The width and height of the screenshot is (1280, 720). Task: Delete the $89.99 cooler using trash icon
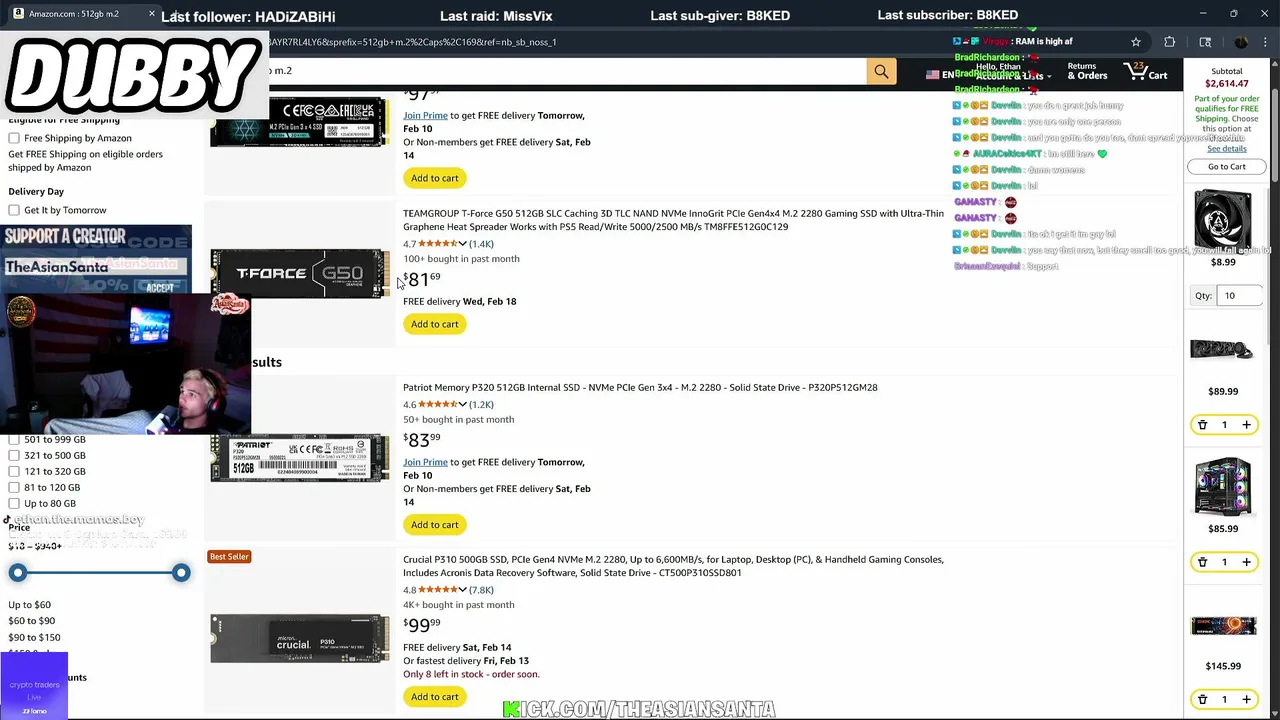1202,425
